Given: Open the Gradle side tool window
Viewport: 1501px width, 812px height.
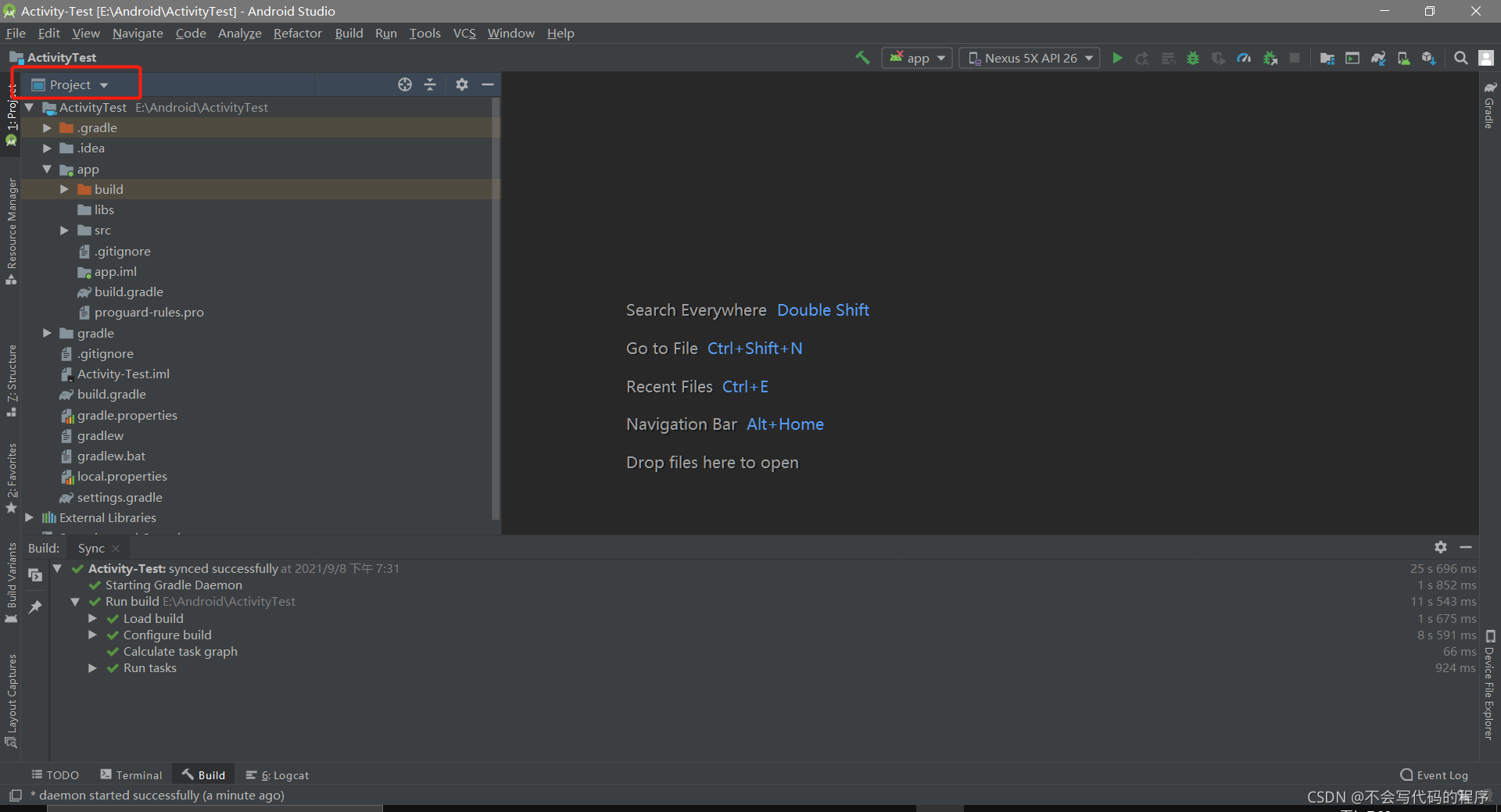Looking at the screenshot, I should point(1489,105).
